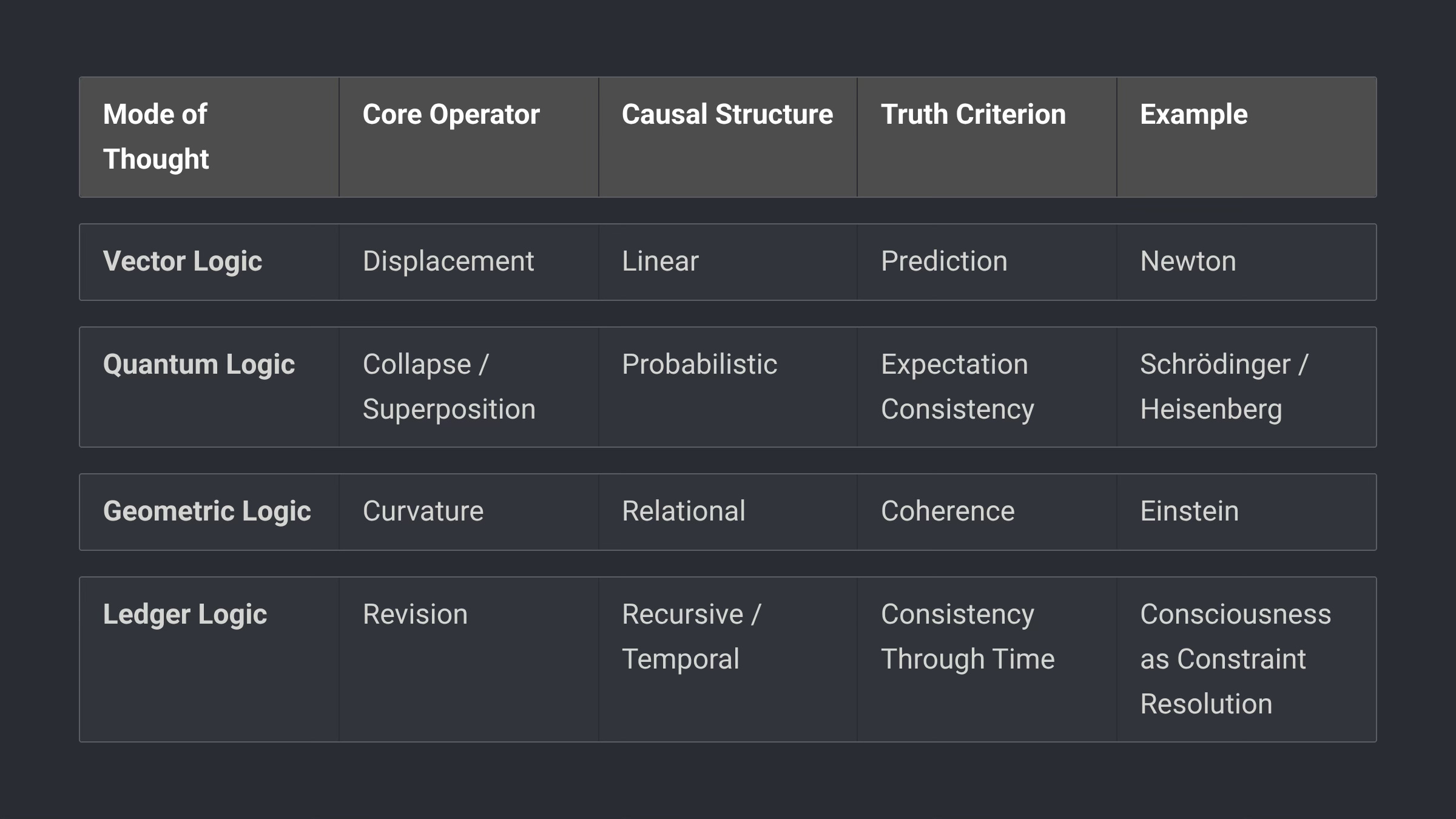The width and height of the screenshot is (1456, 819).
Task: Select the 'Vector Logic' row label
Action: [x=209, y=262]
